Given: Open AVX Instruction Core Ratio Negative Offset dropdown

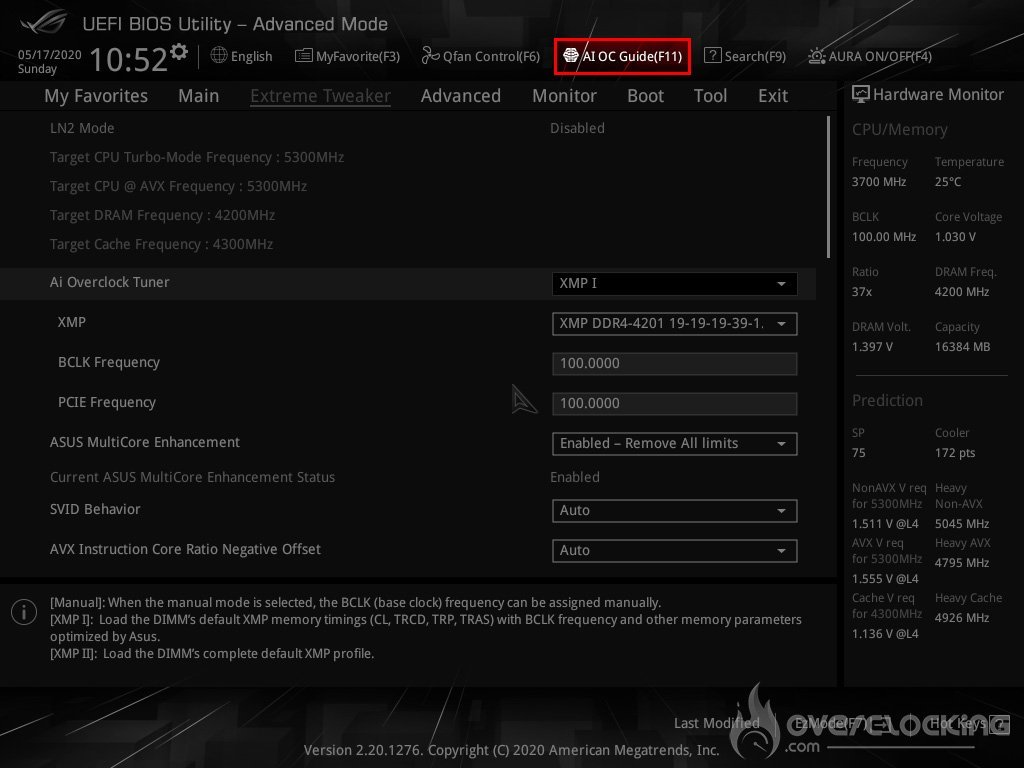Looking at the screenshot, I should coord(674,551).
